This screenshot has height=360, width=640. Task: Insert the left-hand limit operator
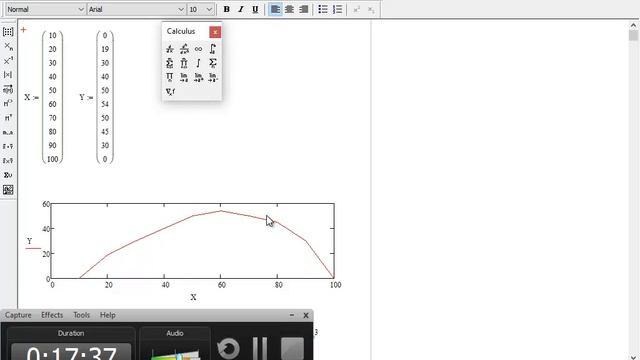pyautogui.click(x=213, y=77)
